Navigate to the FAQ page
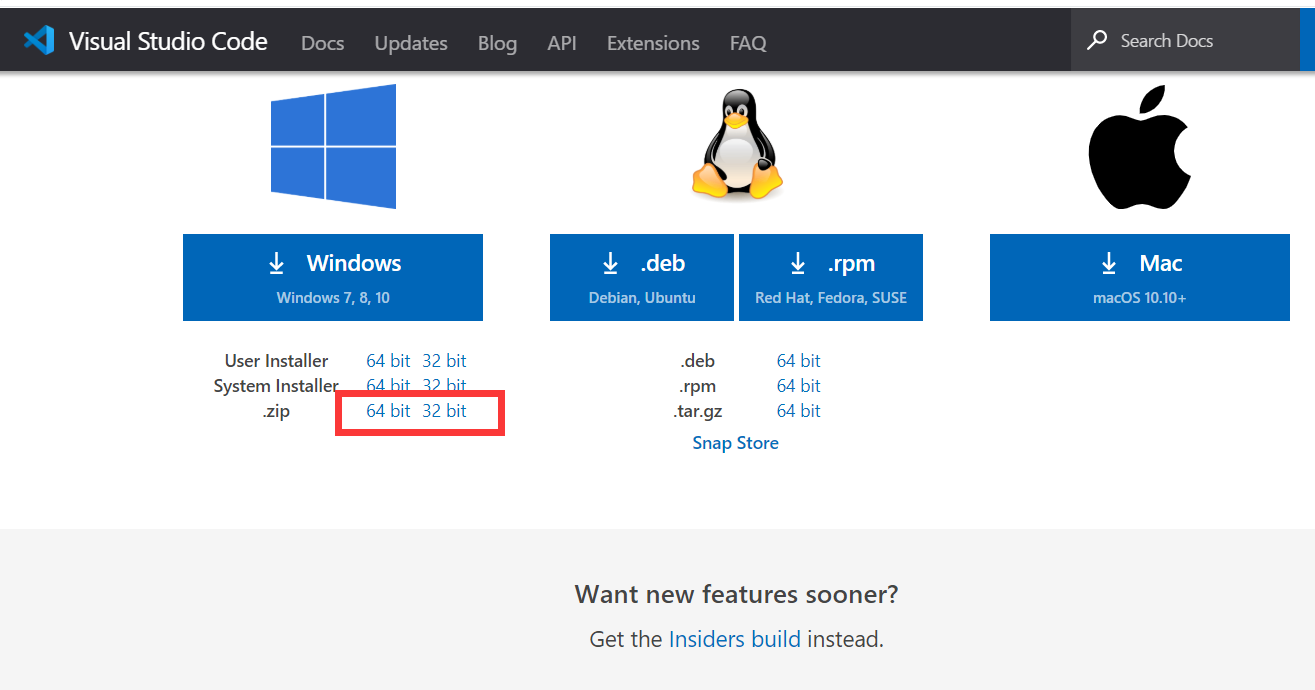Screen dimensions: 1315x690 (x=747, y=43)
